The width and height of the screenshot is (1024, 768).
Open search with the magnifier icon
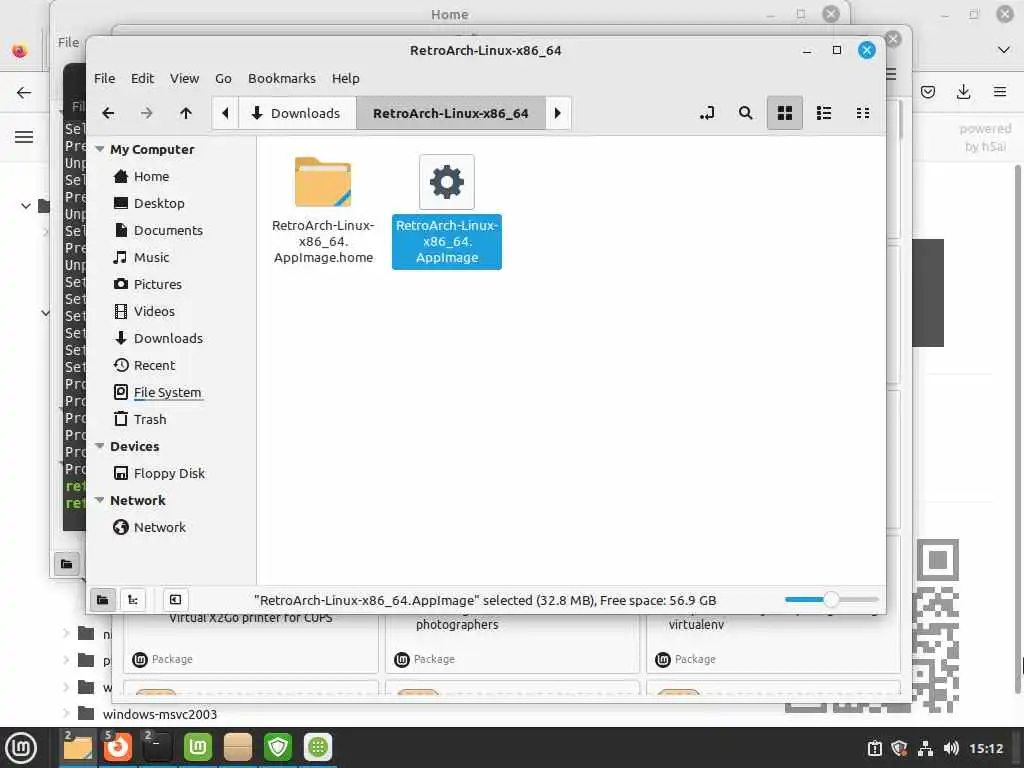745,113
